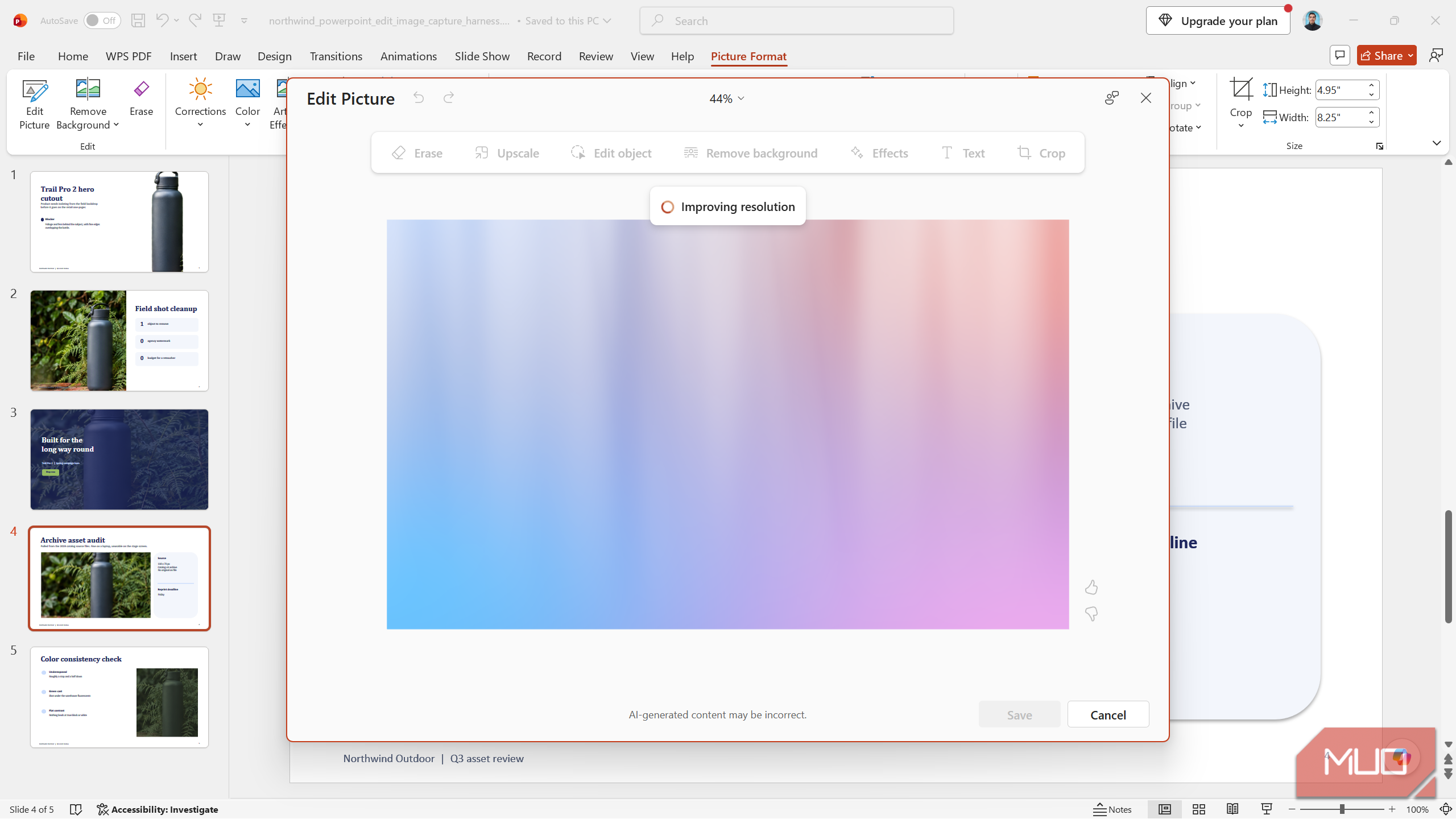Start Slide Show from status bar
Image resolution: width=1456 pixels, height=819 pixels.
point(1267,809)
